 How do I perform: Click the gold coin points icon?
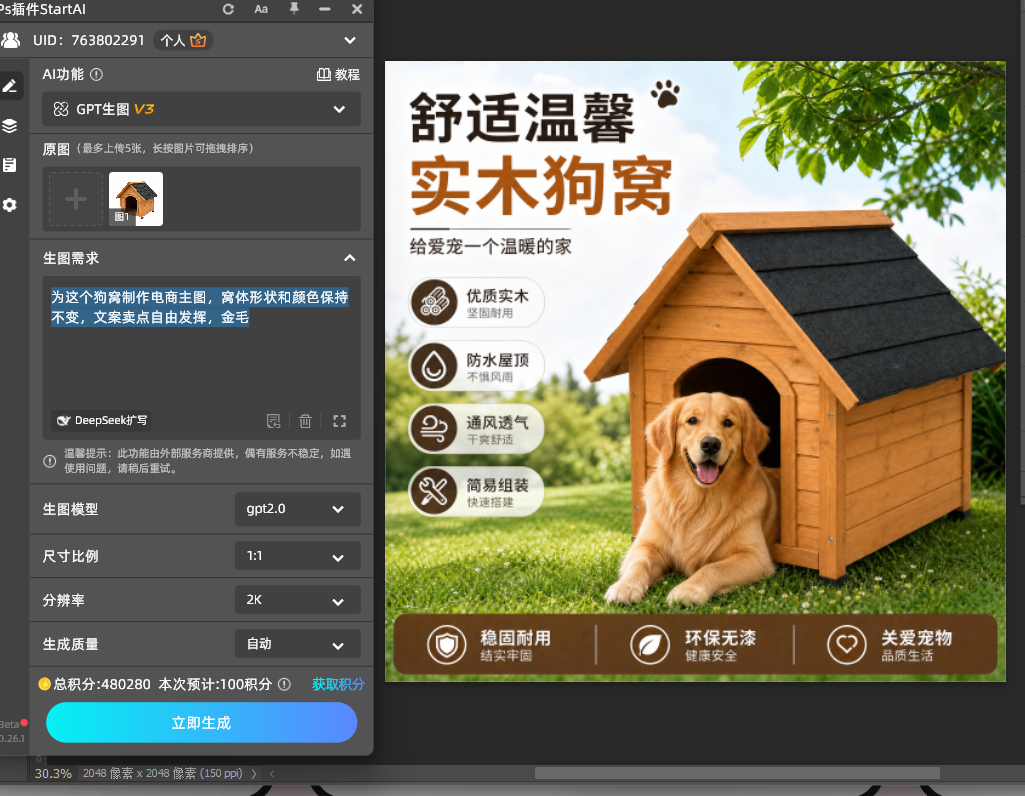click(x=44, y=684)
